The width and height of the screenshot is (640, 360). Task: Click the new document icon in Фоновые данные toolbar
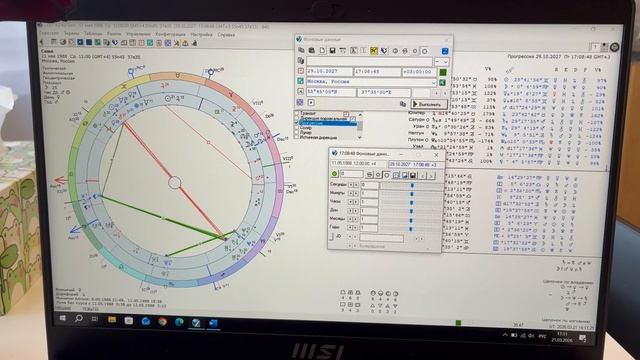322,50
